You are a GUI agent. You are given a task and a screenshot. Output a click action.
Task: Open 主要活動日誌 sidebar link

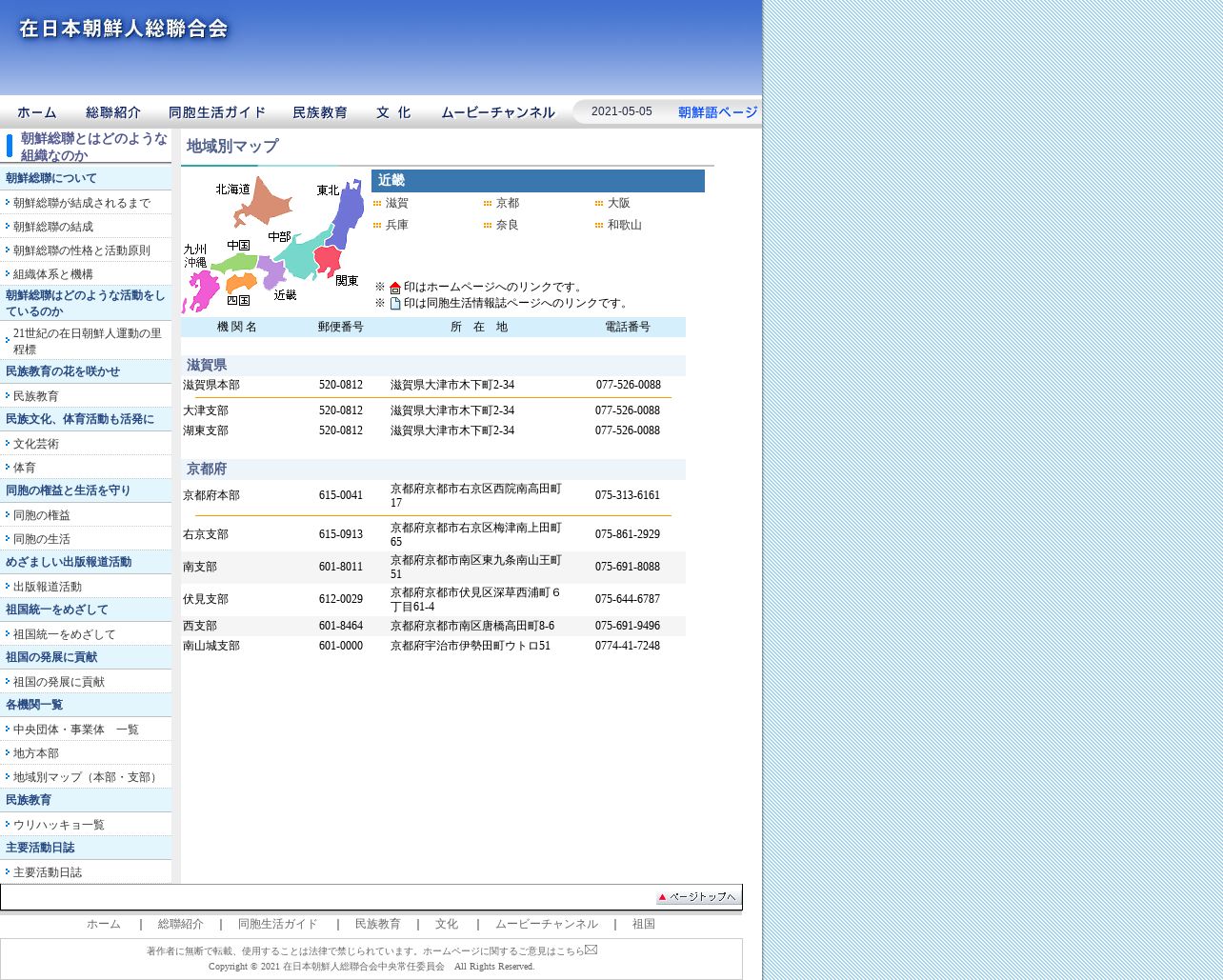point(48,872)
